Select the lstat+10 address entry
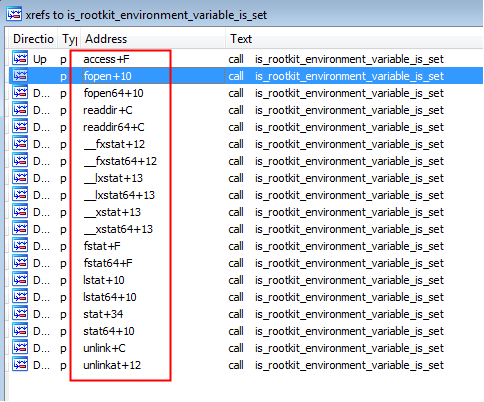 pos(104,280)
